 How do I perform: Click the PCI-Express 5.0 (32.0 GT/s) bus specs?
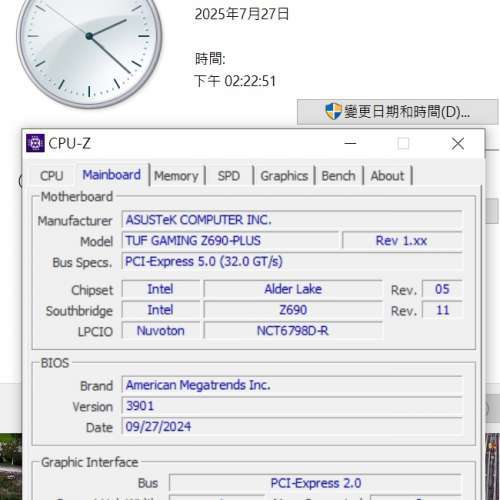(292, 261)
